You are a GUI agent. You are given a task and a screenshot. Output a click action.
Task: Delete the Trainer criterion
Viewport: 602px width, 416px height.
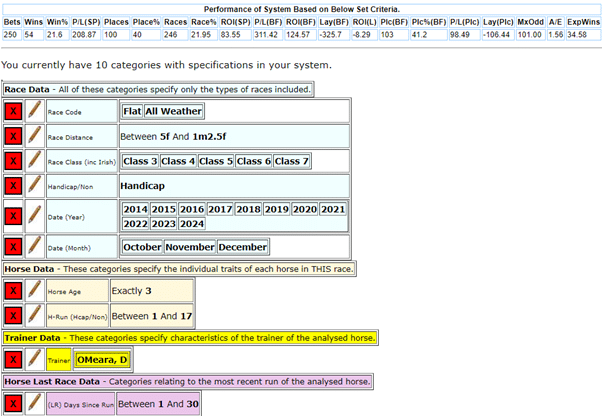coord(13,360)
